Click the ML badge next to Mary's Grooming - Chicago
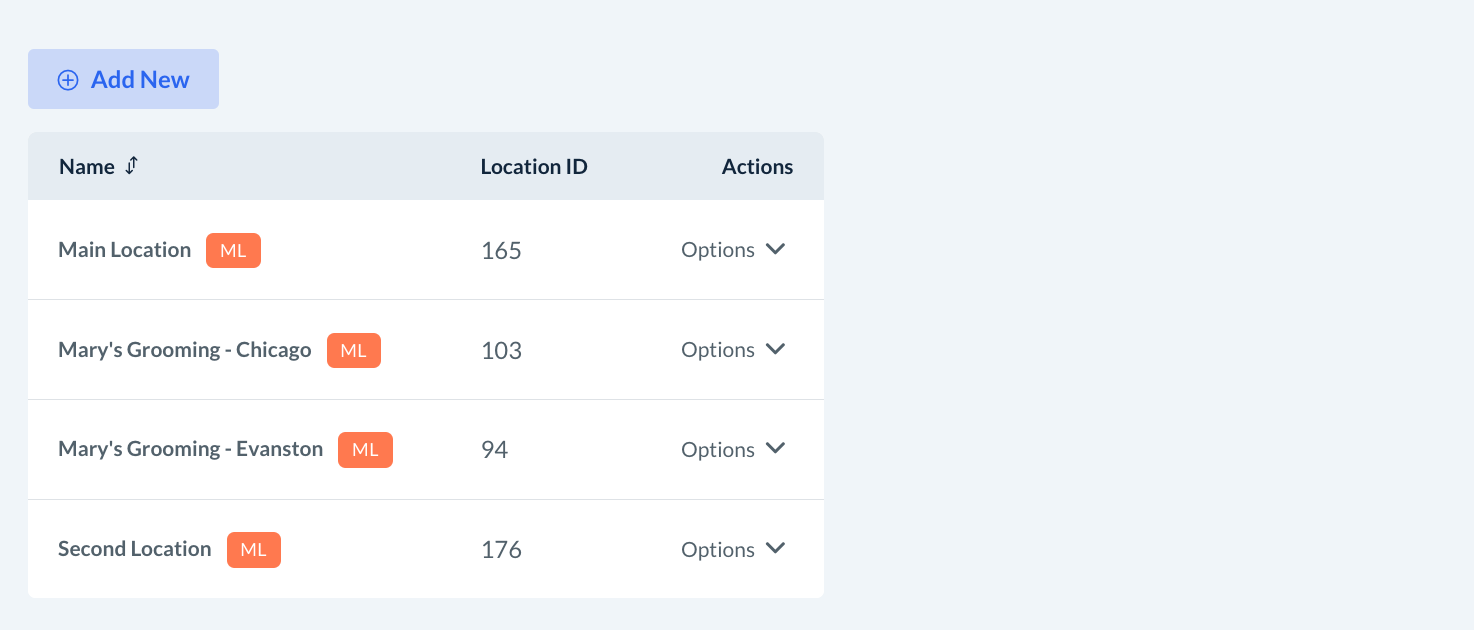1474x630 pixels. click(354, 350)
